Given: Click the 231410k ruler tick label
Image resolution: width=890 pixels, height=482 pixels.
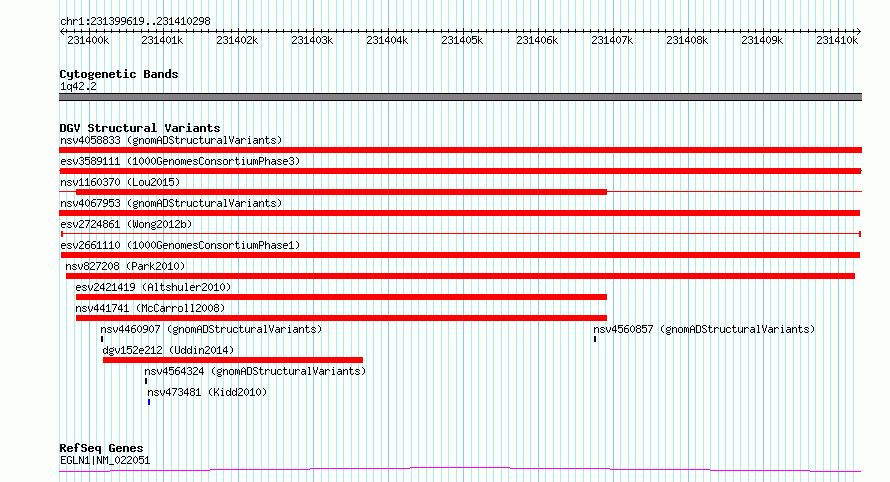Looking at the screenshot, I should tap(837, 41).
